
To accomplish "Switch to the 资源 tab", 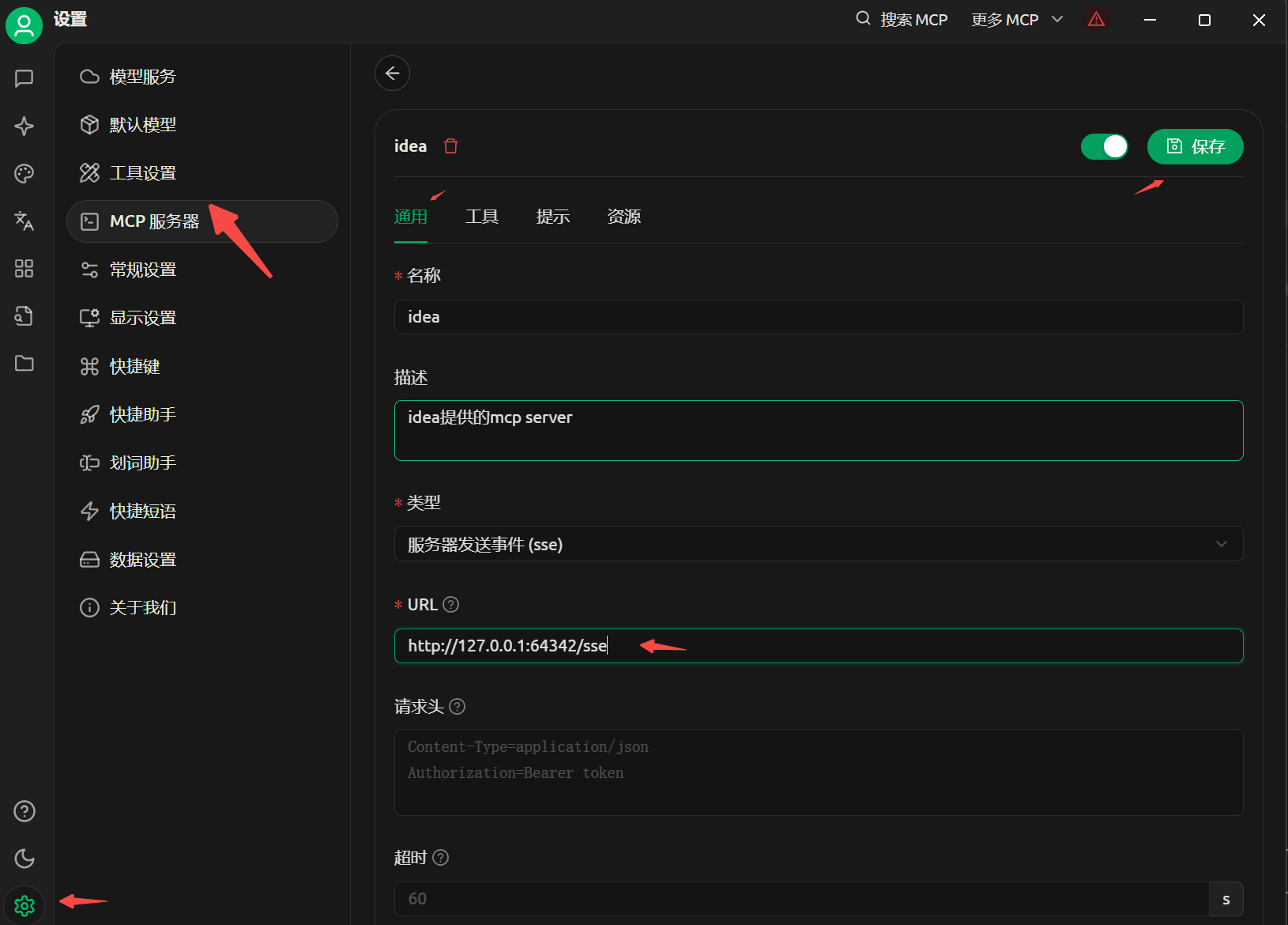I will pyautogui.click(x=624, y=217).
